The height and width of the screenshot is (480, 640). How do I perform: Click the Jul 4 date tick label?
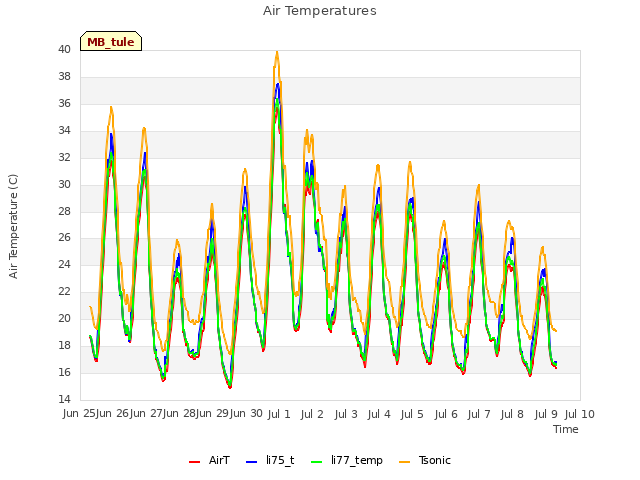point(379,414)
